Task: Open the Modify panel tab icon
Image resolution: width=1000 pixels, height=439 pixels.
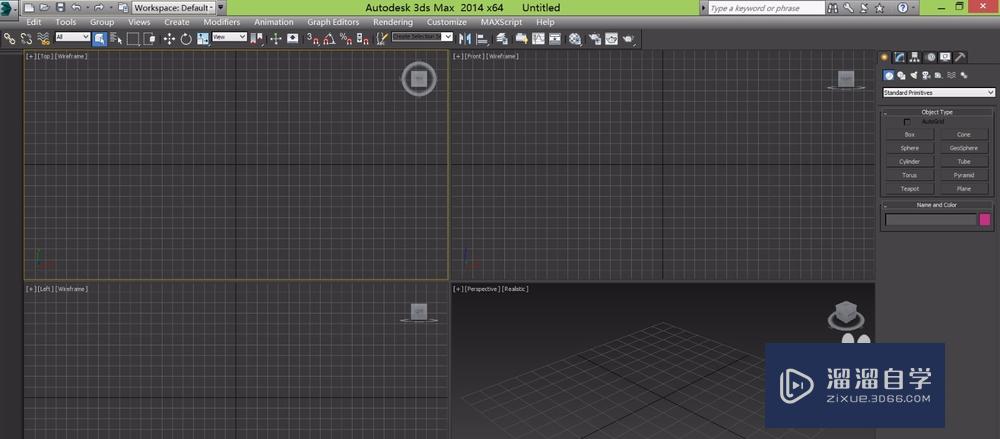Action: pyautogui.click(x=900, y=57)
